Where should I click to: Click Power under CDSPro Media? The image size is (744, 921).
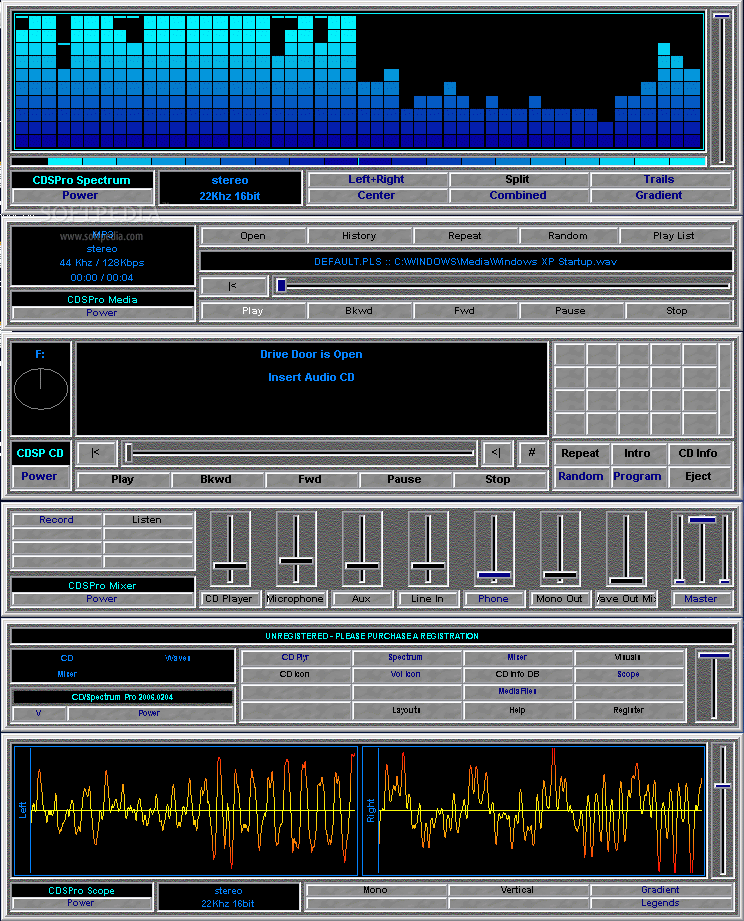102,313
